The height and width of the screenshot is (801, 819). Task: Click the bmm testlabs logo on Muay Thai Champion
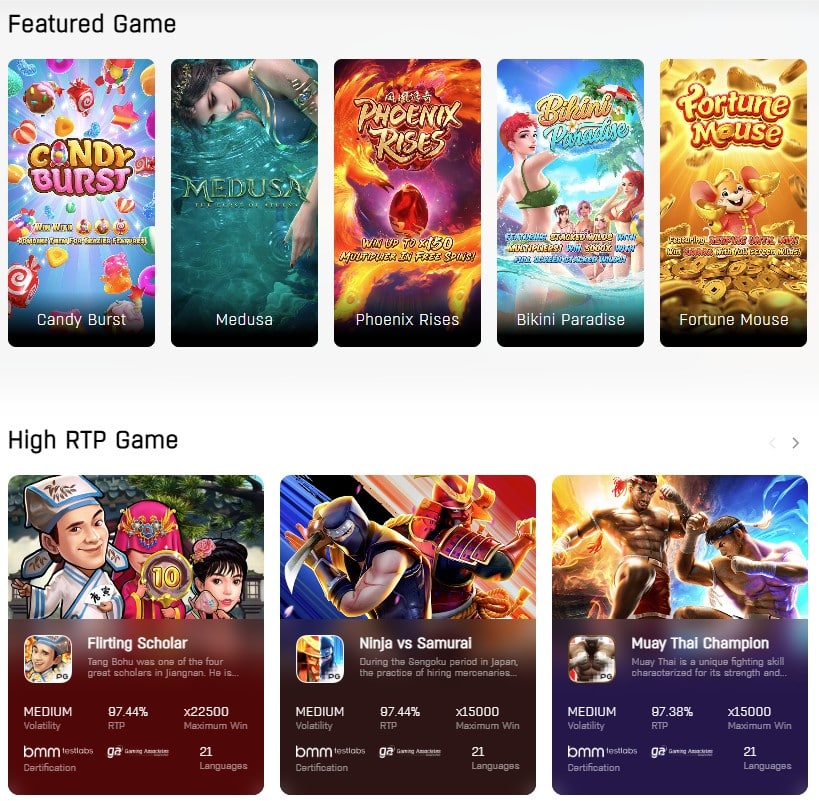pyautogui.click(x=602, y=751)
